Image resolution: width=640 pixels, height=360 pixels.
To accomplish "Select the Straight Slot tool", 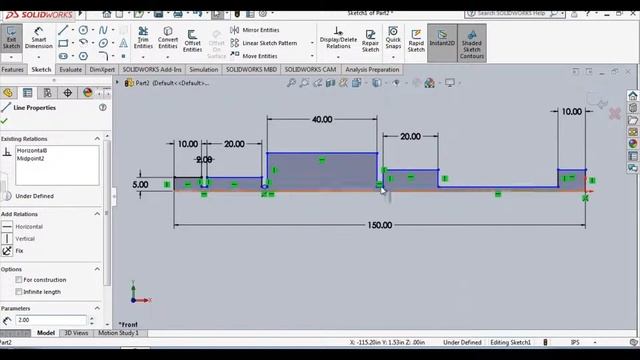I will pos(63,56).
